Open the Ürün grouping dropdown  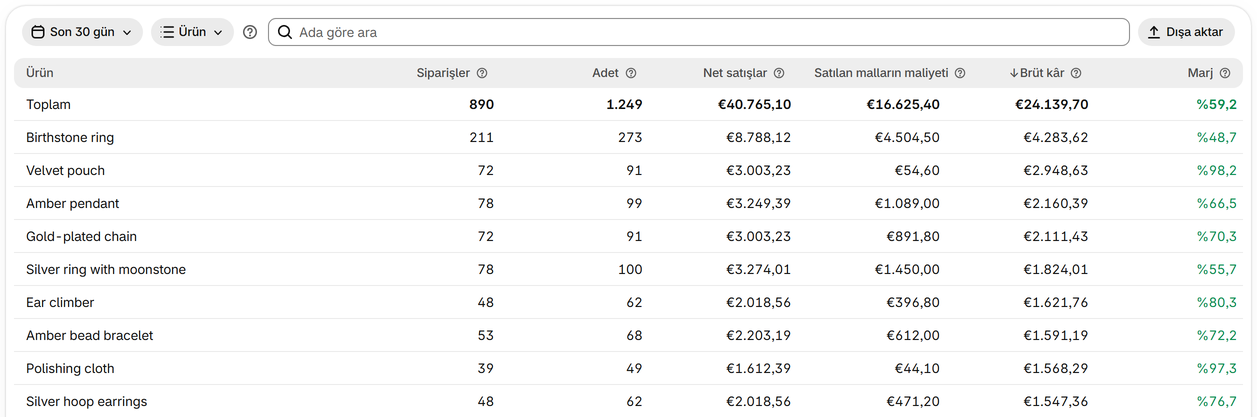tap(192, 32)
